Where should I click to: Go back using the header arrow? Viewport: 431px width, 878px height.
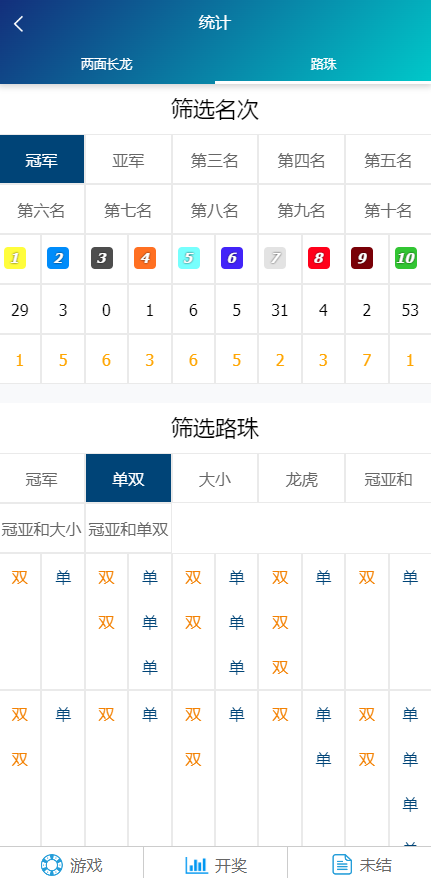coord(18,24)
